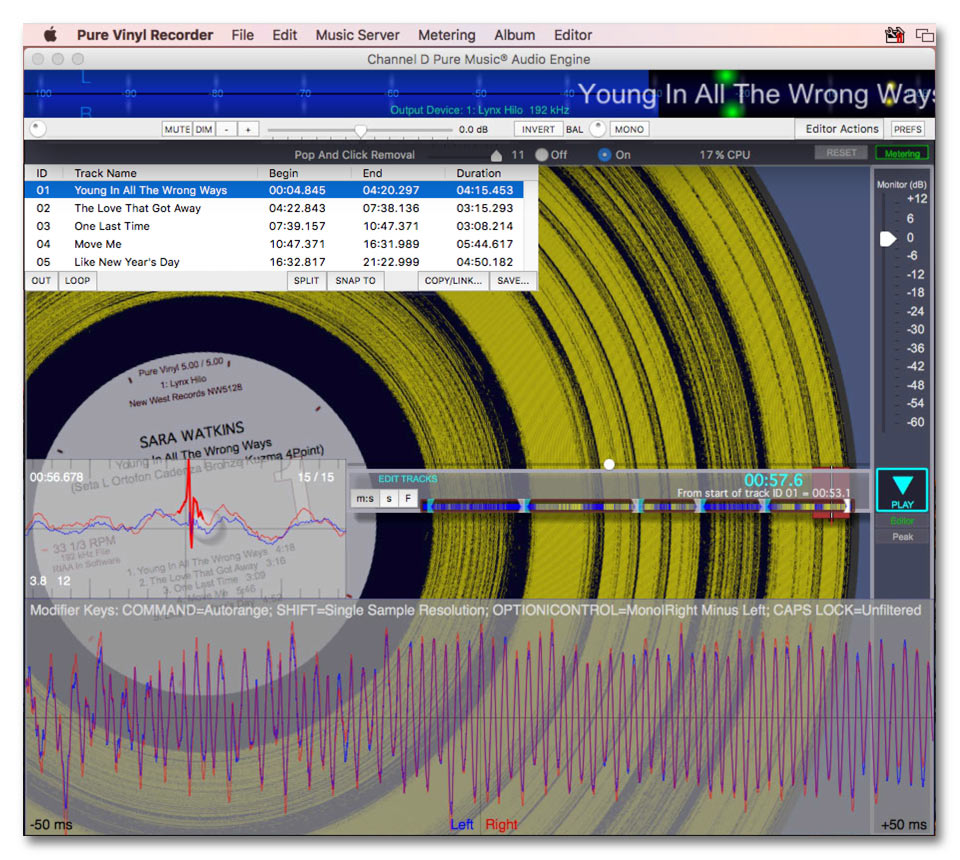Viewport: 960px width, 860px height.
Task: Open the Album menu
Action: (x=515, y=35)
